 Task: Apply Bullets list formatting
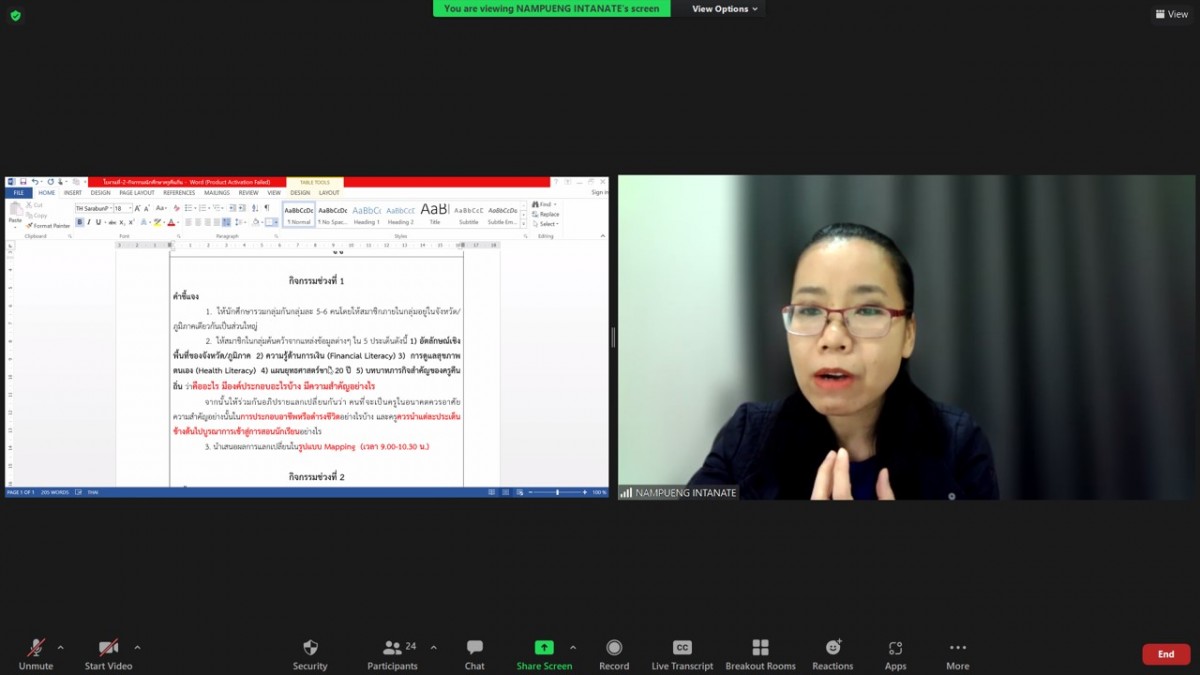point(188,208)
